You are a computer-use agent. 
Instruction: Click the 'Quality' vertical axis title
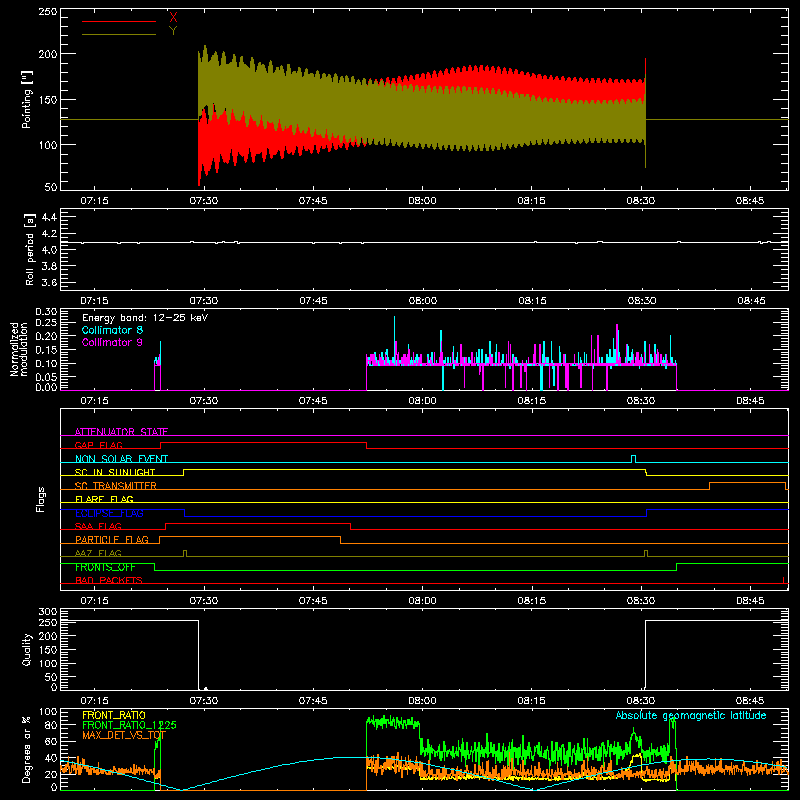27,649
